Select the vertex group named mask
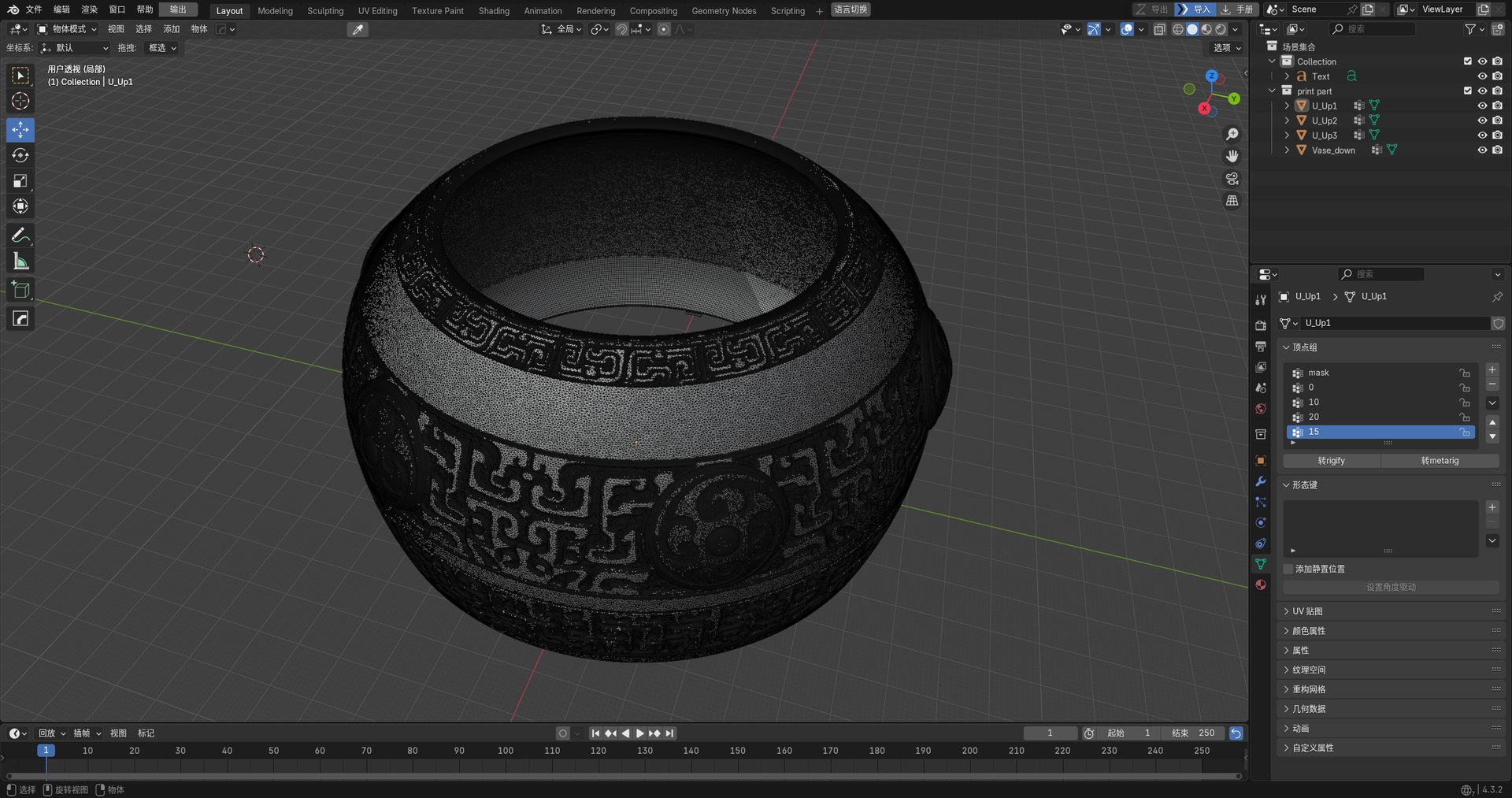Image resolution: width=1512 pixels, height=798 pixels. coord(1381,373)
